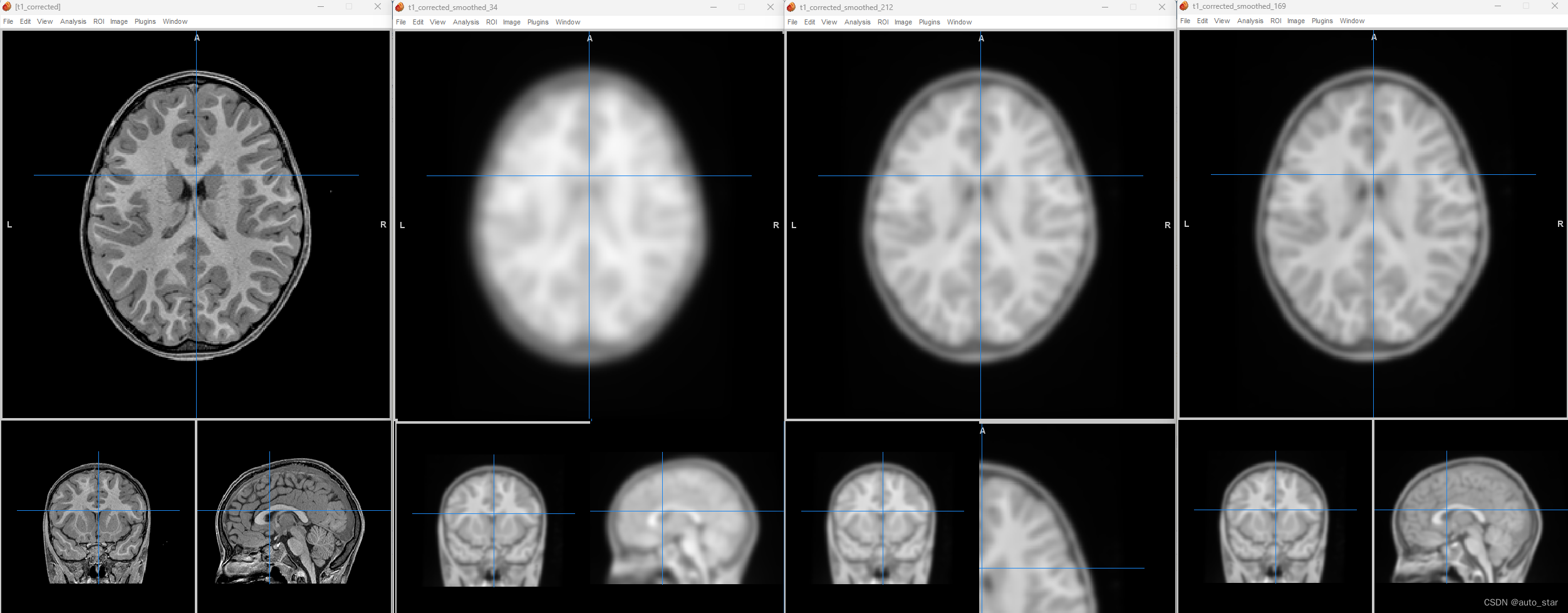Open View menu in the t1_corrected window

(x=45, y=21)
